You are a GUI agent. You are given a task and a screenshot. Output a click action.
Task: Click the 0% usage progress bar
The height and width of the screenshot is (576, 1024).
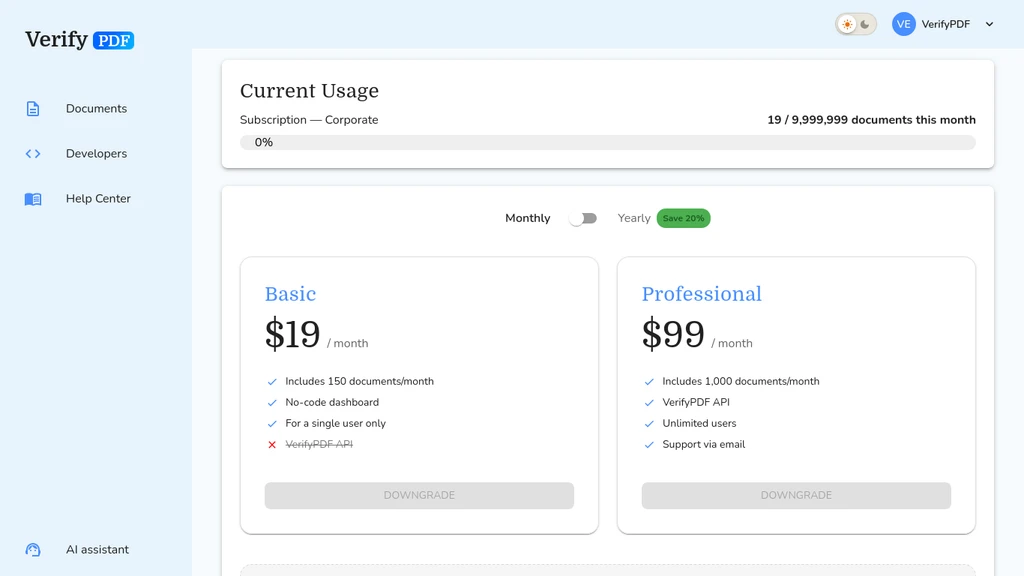[607, 142]
